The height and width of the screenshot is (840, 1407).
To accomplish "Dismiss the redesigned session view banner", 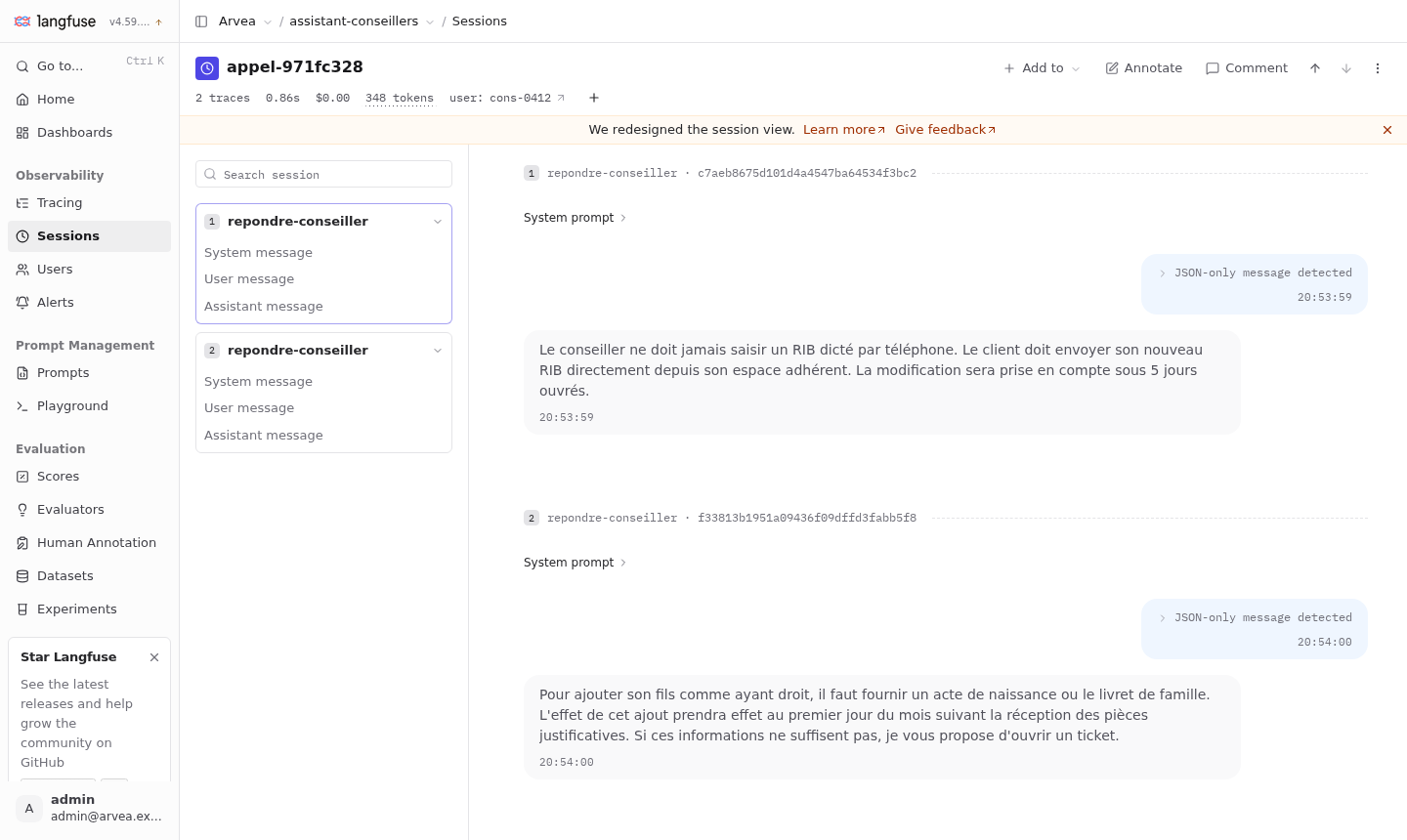I will click(1387, 130).
